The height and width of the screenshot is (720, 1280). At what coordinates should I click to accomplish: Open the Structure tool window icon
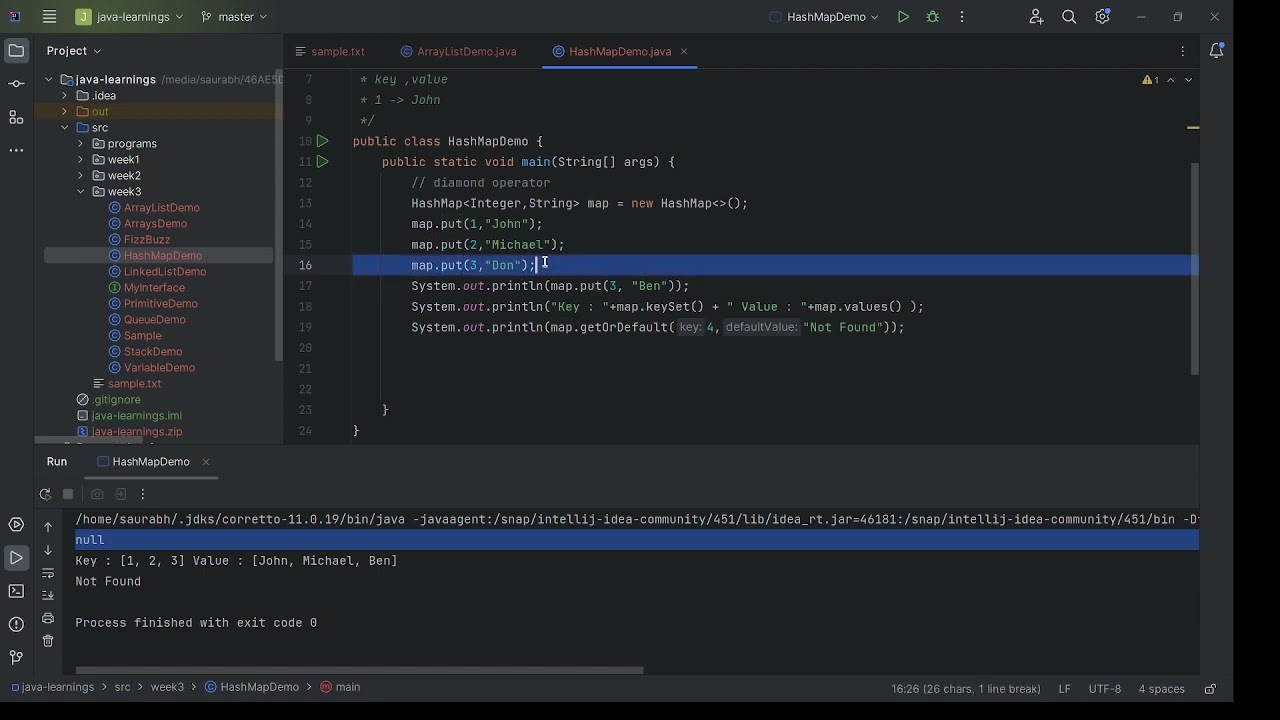tap(16, 117)
